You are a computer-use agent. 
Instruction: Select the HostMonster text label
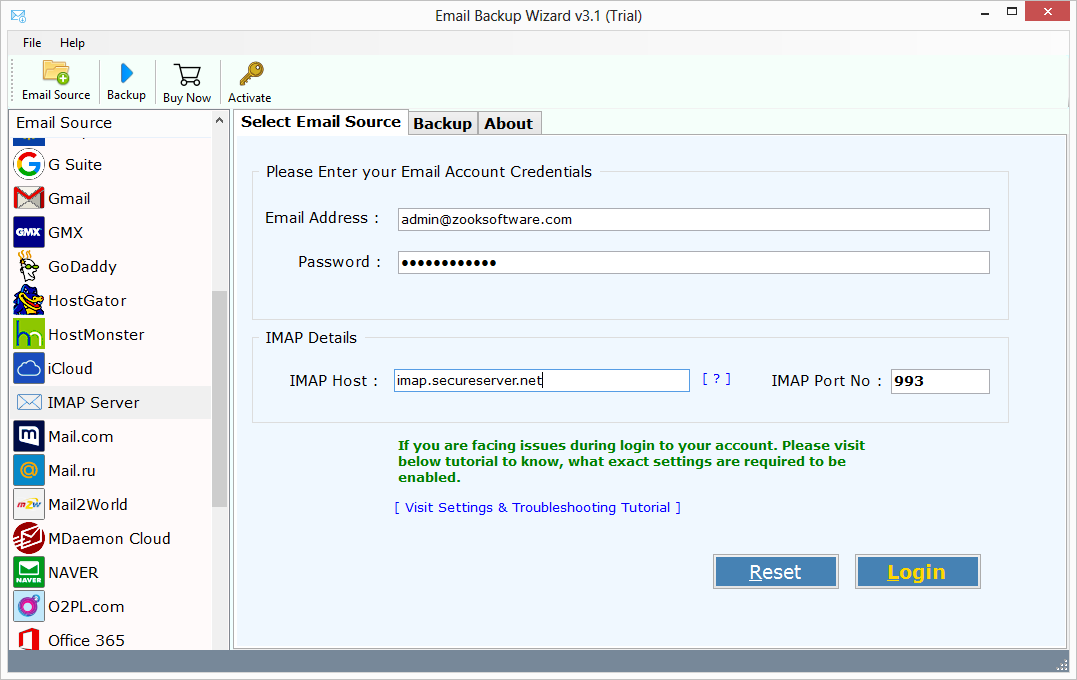(96, 335)
